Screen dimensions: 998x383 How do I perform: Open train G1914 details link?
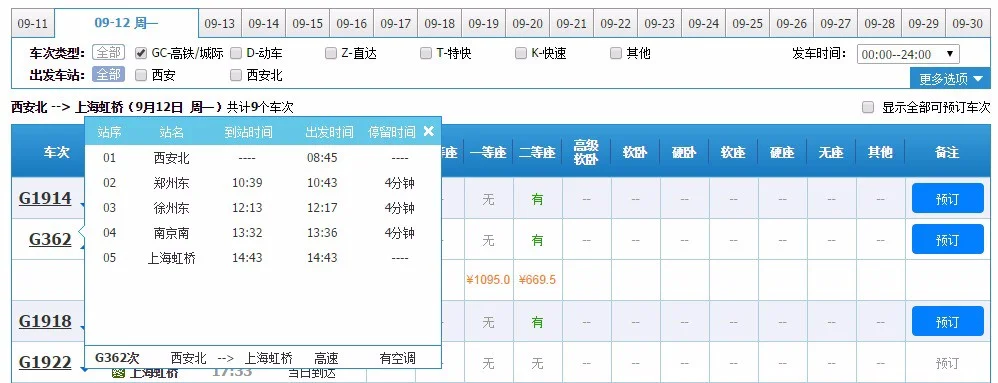pyautogui.click(x=45, y=198)
